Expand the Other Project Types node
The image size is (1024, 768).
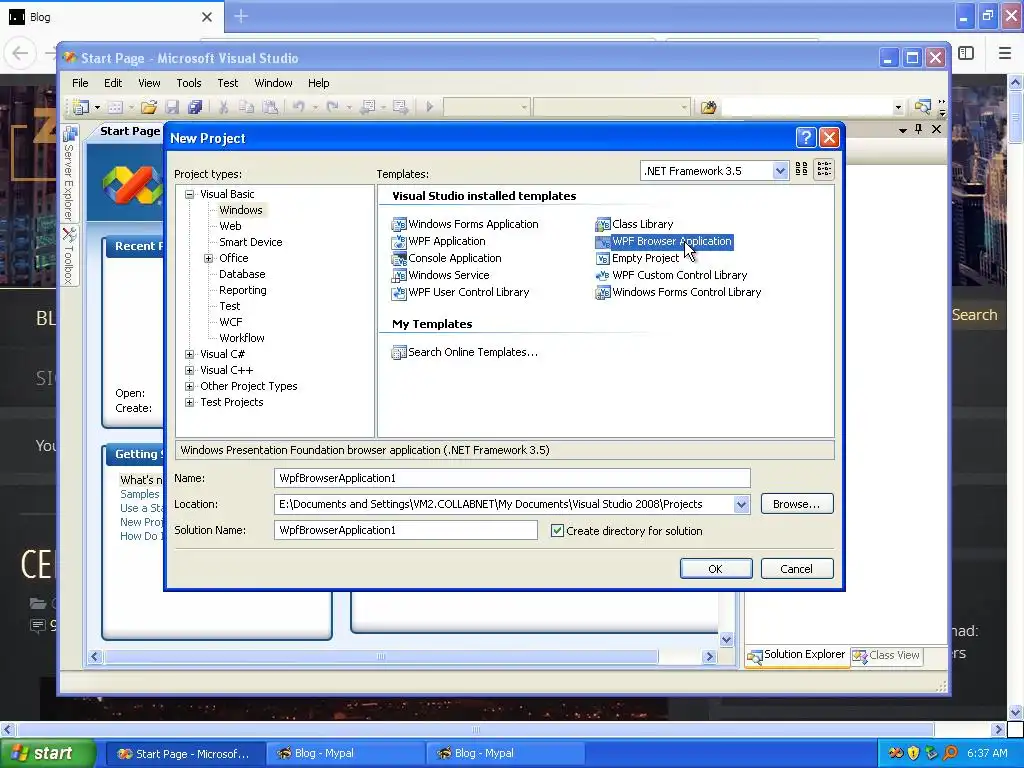189,386
